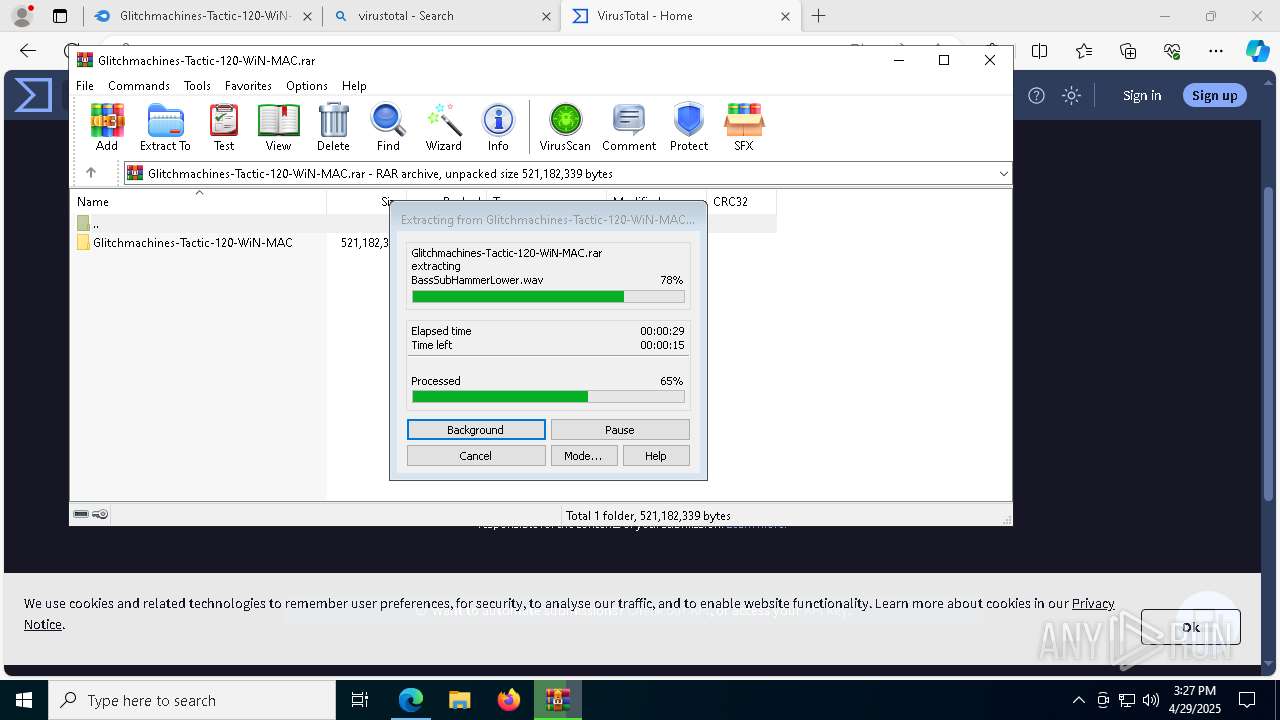
Task: Select the Glitchmachines-Tactic-120-WiN-MAC folder
Action: 185,243
